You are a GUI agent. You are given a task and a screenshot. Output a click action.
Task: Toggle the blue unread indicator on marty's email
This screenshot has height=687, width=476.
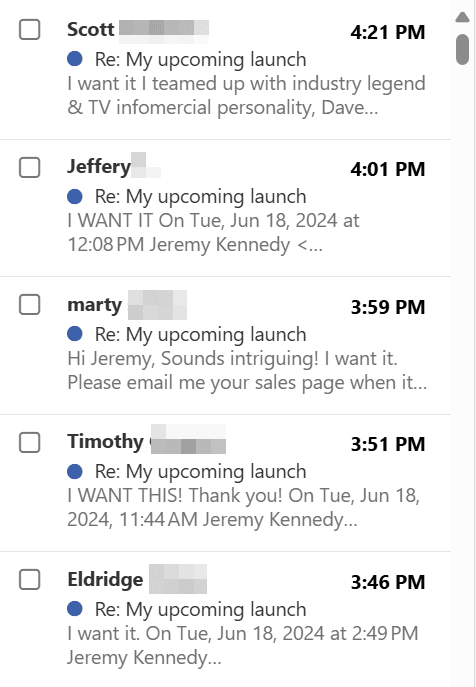(75, 334)
